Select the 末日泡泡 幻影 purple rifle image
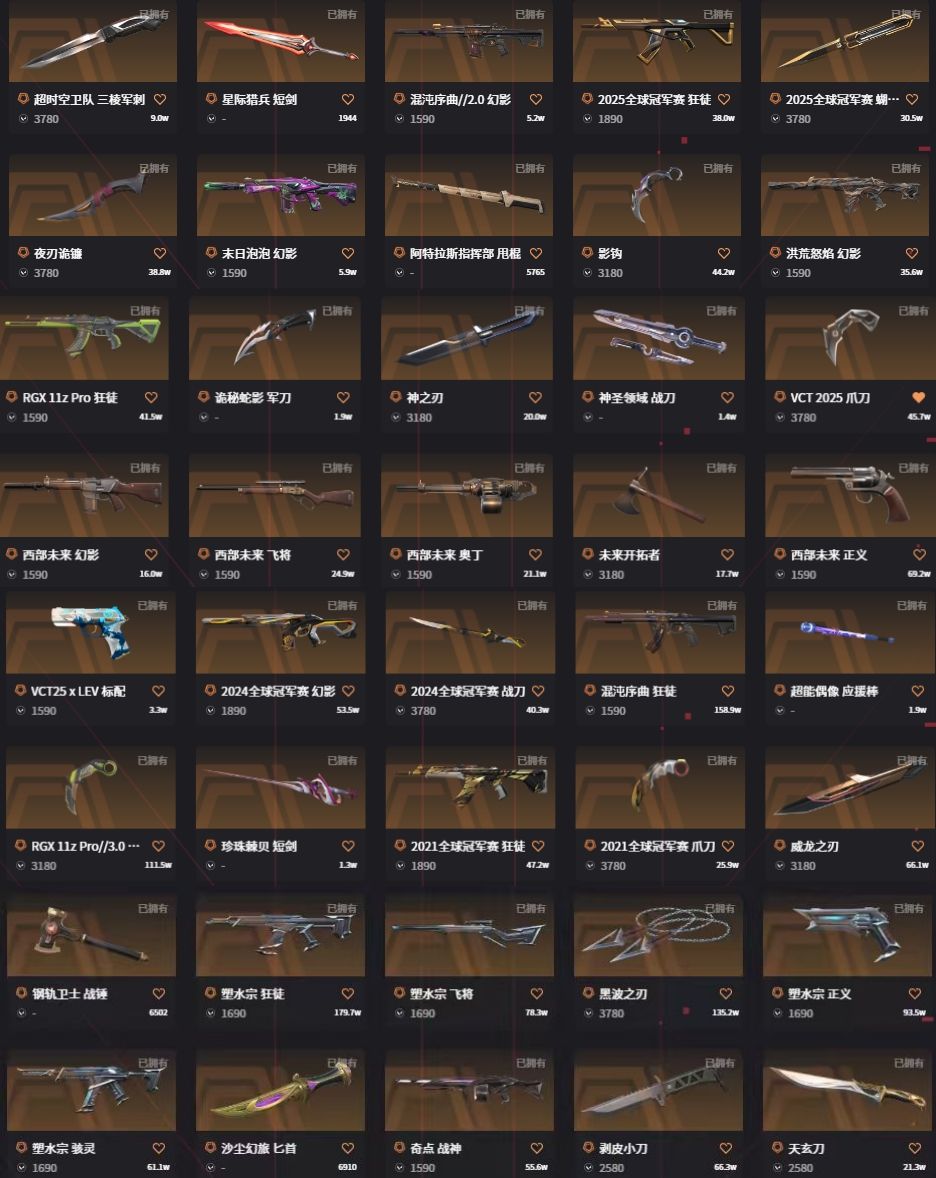Screen dimensions: 936x1178 [281, 195]
